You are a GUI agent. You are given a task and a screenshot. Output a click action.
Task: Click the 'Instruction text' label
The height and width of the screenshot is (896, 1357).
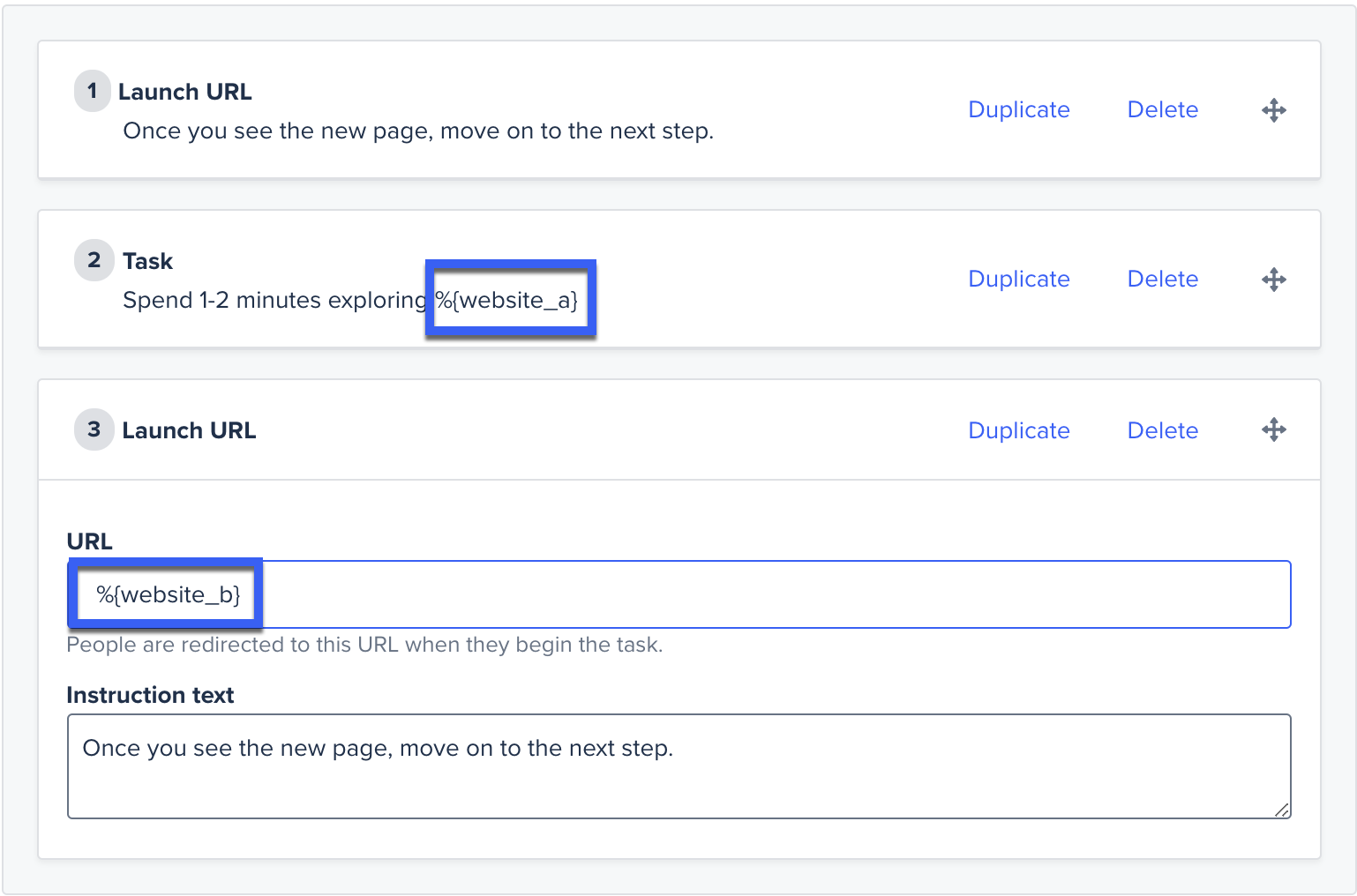pos(150,695)
